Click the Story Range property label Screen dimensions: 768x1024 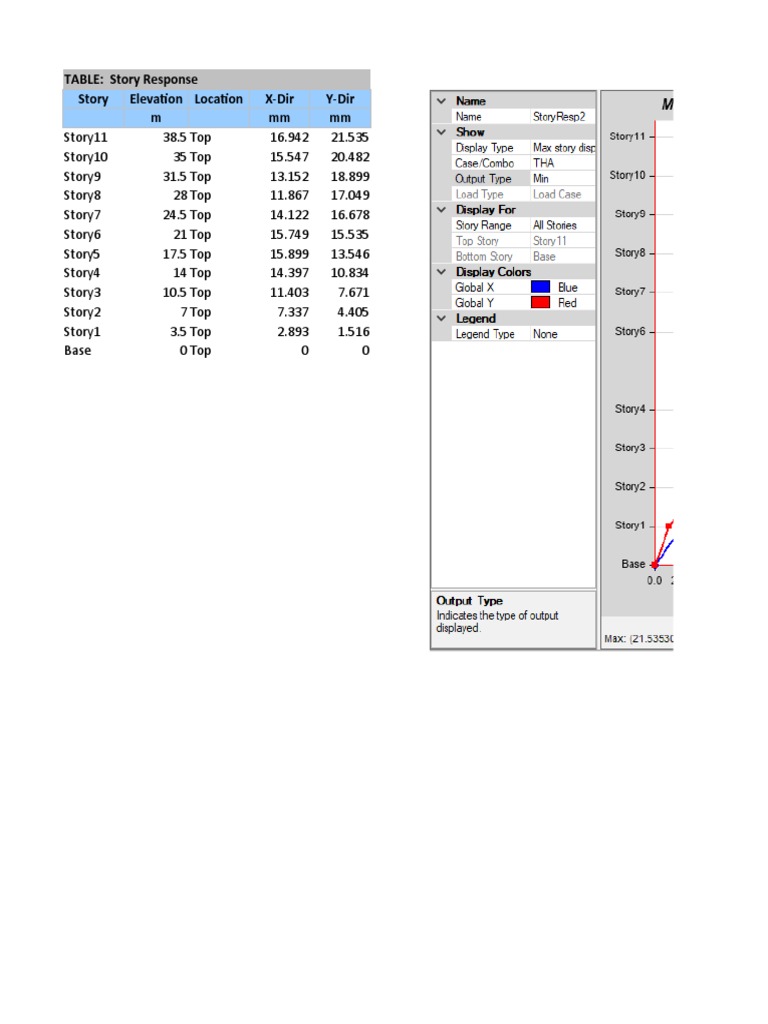point(483,225)
